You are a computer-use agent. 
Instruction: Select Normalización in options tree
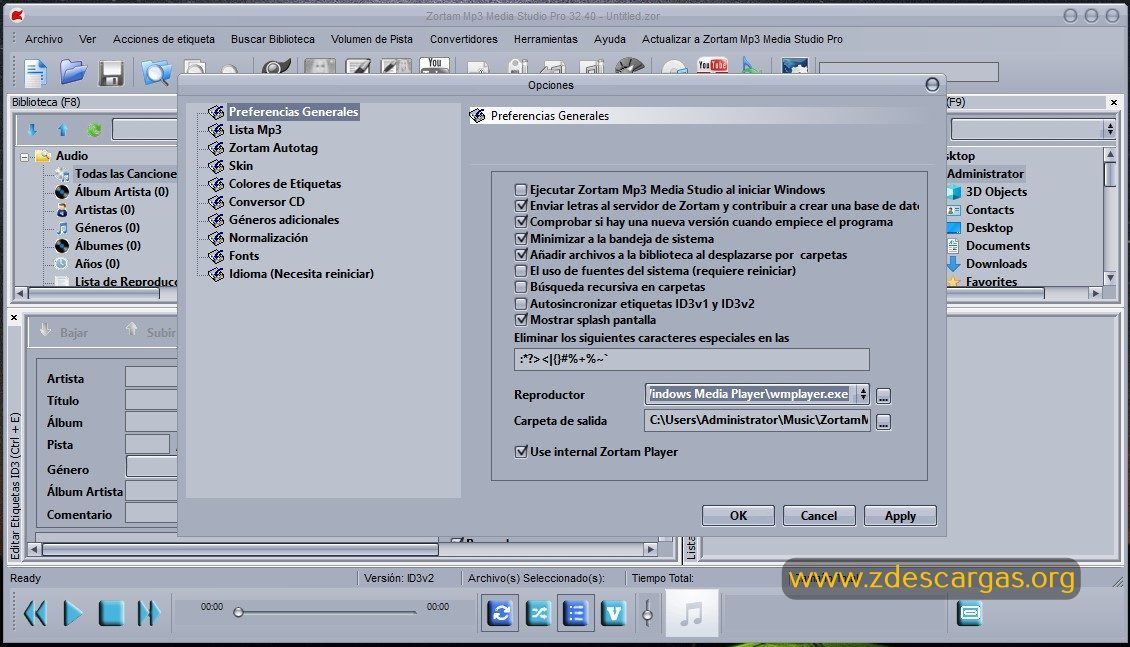[x=268, y=238]
